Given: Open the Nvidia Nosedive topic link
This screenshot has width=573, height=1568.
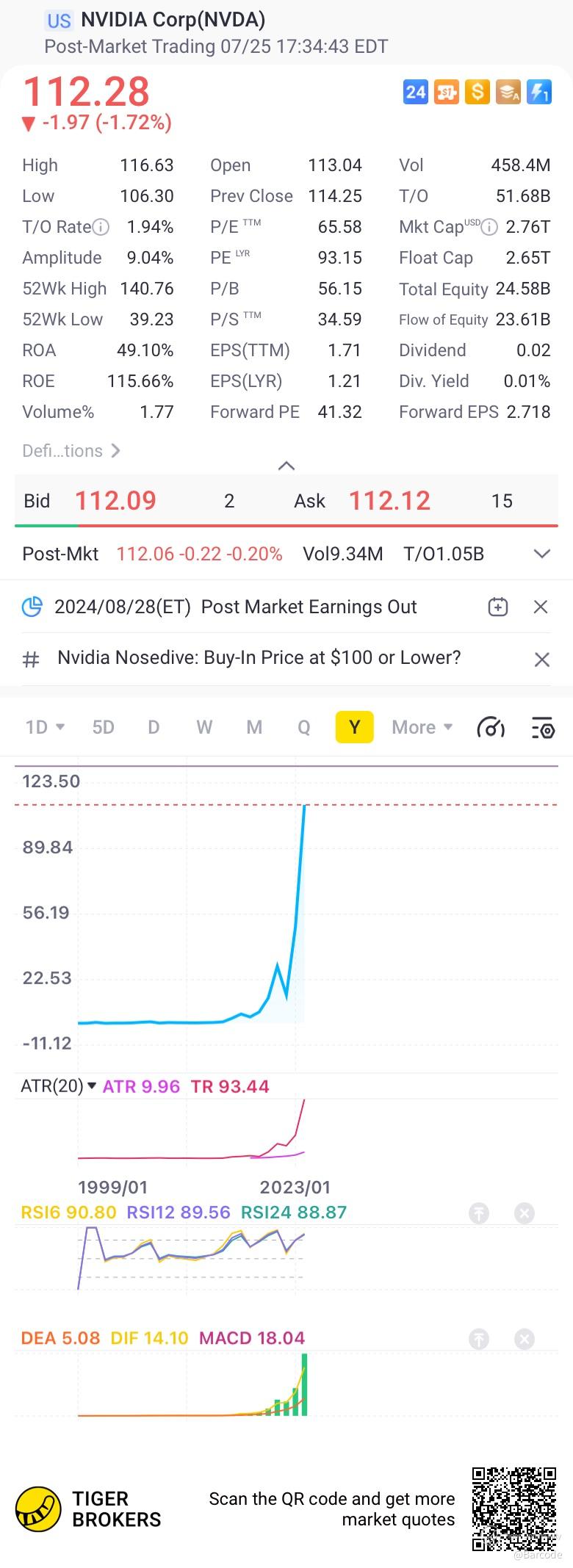Looking at the screenshot, I should tap(259, 657).
